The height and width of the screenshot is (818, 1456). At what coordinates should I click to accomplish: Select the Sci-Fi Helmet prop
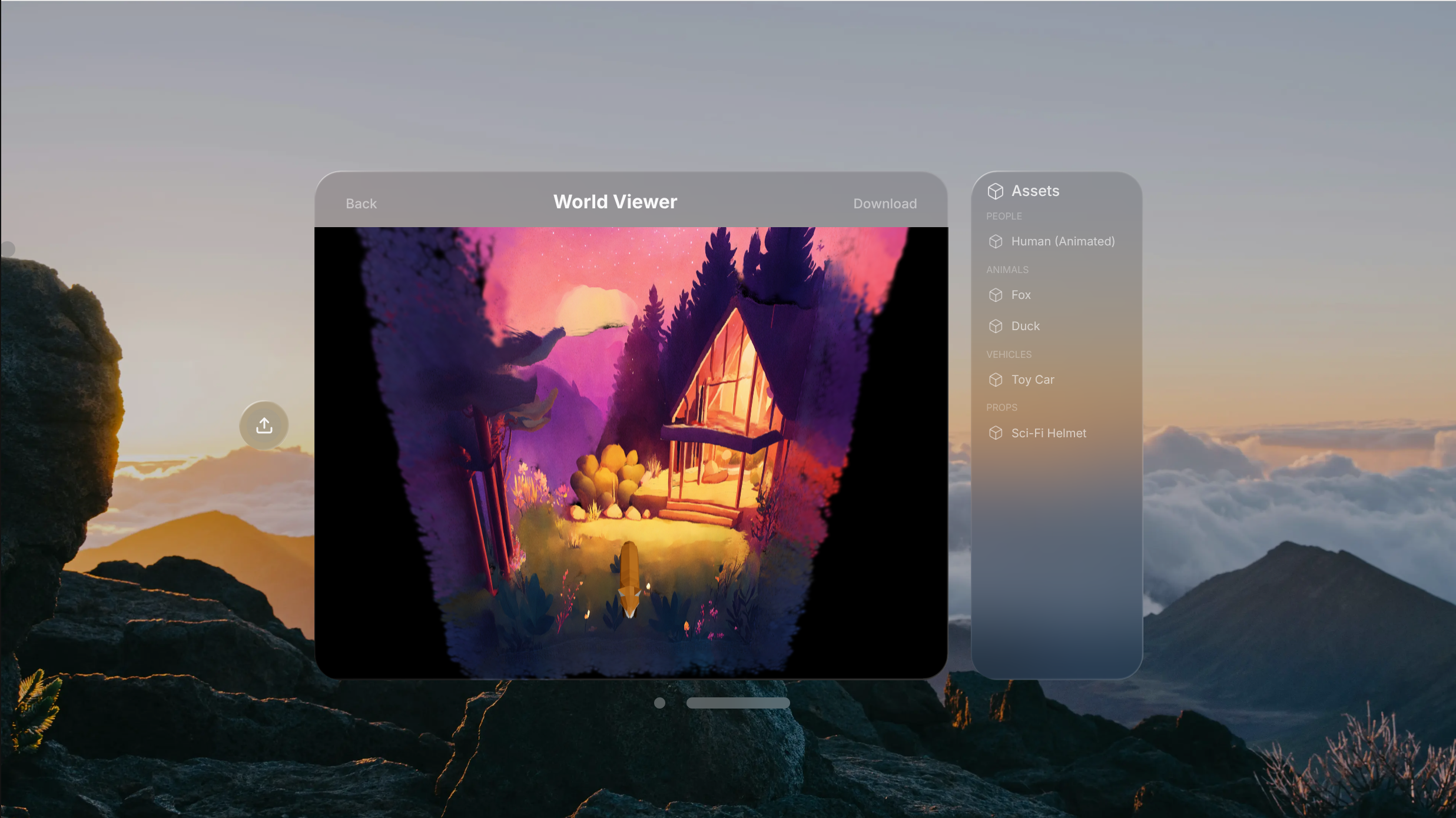[x=1049, y=433]
